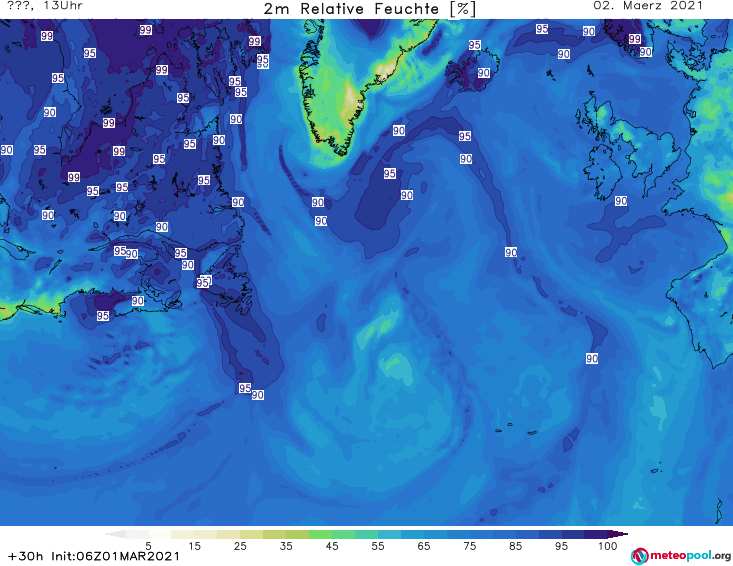Click the 99 label in the top-left corner
The width and height of the screenshot is (733, 566).
[47, 36]
